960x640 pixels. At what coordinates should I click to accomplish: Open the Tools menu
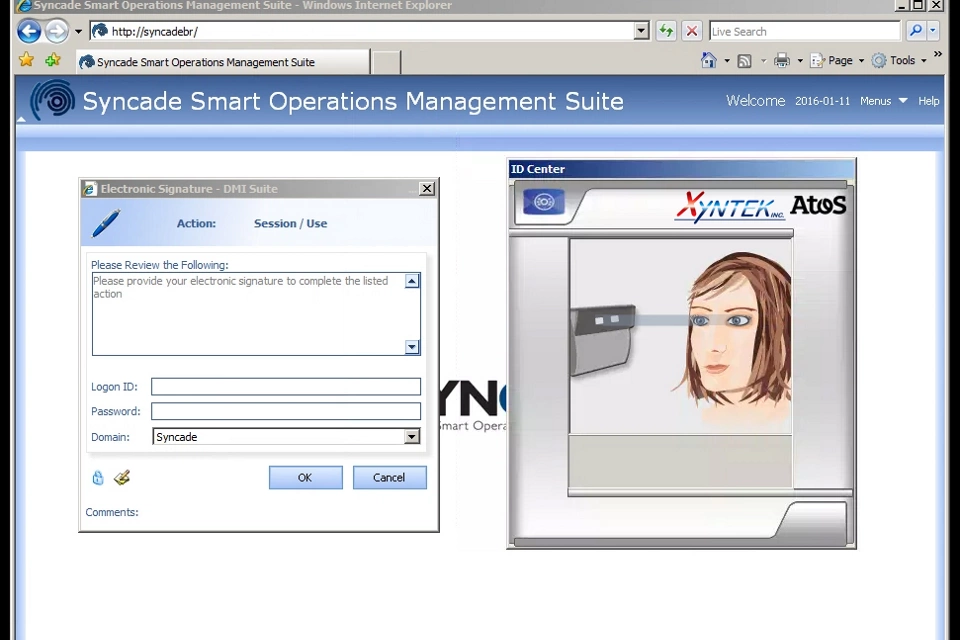(x=900, y=61)
